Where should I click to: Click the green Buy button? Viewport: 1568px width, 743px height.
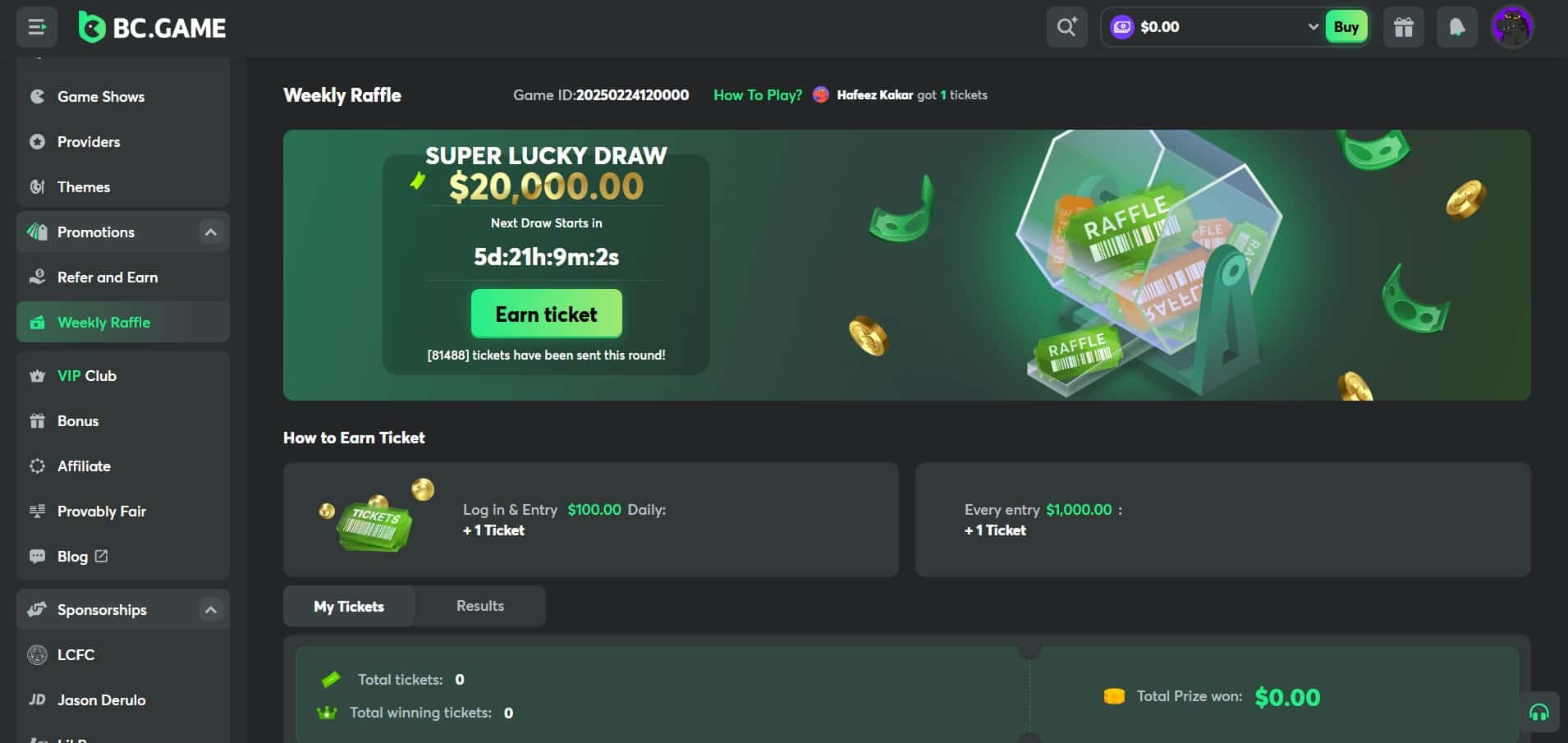click(x=1346, y=27)
